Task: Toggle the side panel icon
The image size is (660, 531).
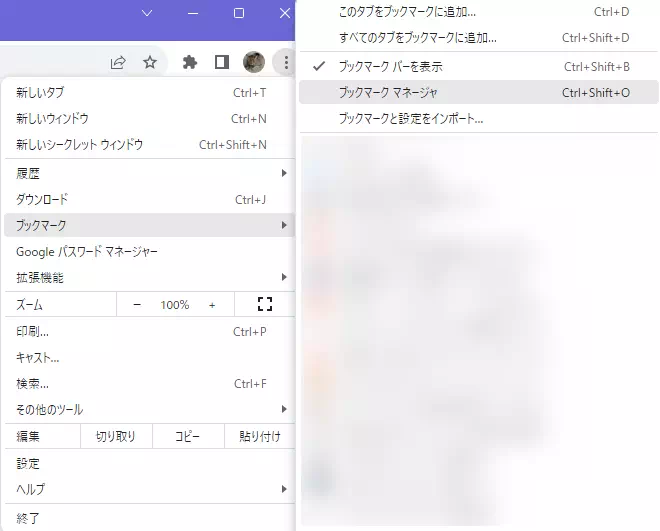Action: click(x=222, y=62)
